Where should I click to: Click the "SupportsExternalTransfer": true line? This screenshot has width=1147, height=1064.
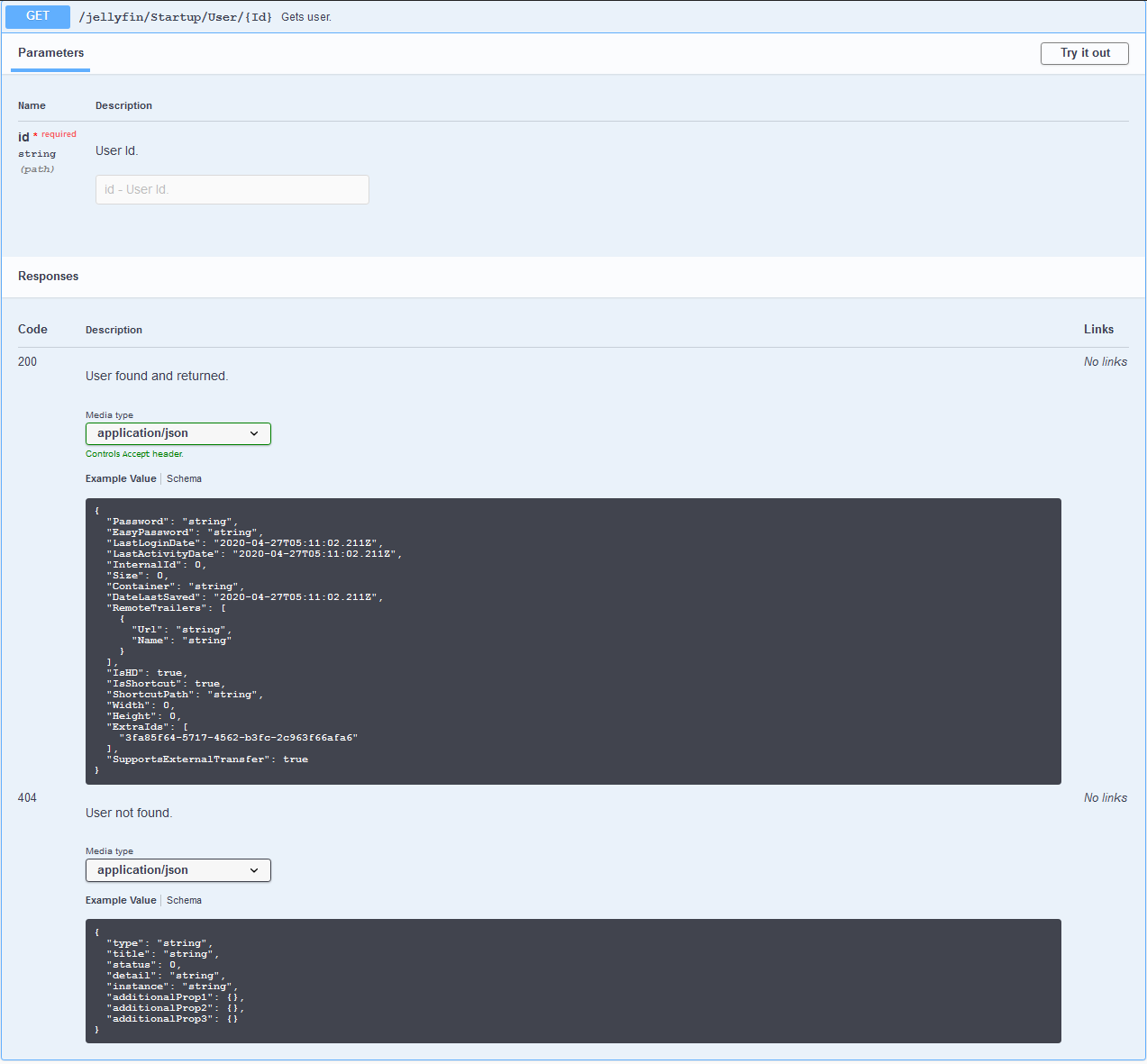207,759
